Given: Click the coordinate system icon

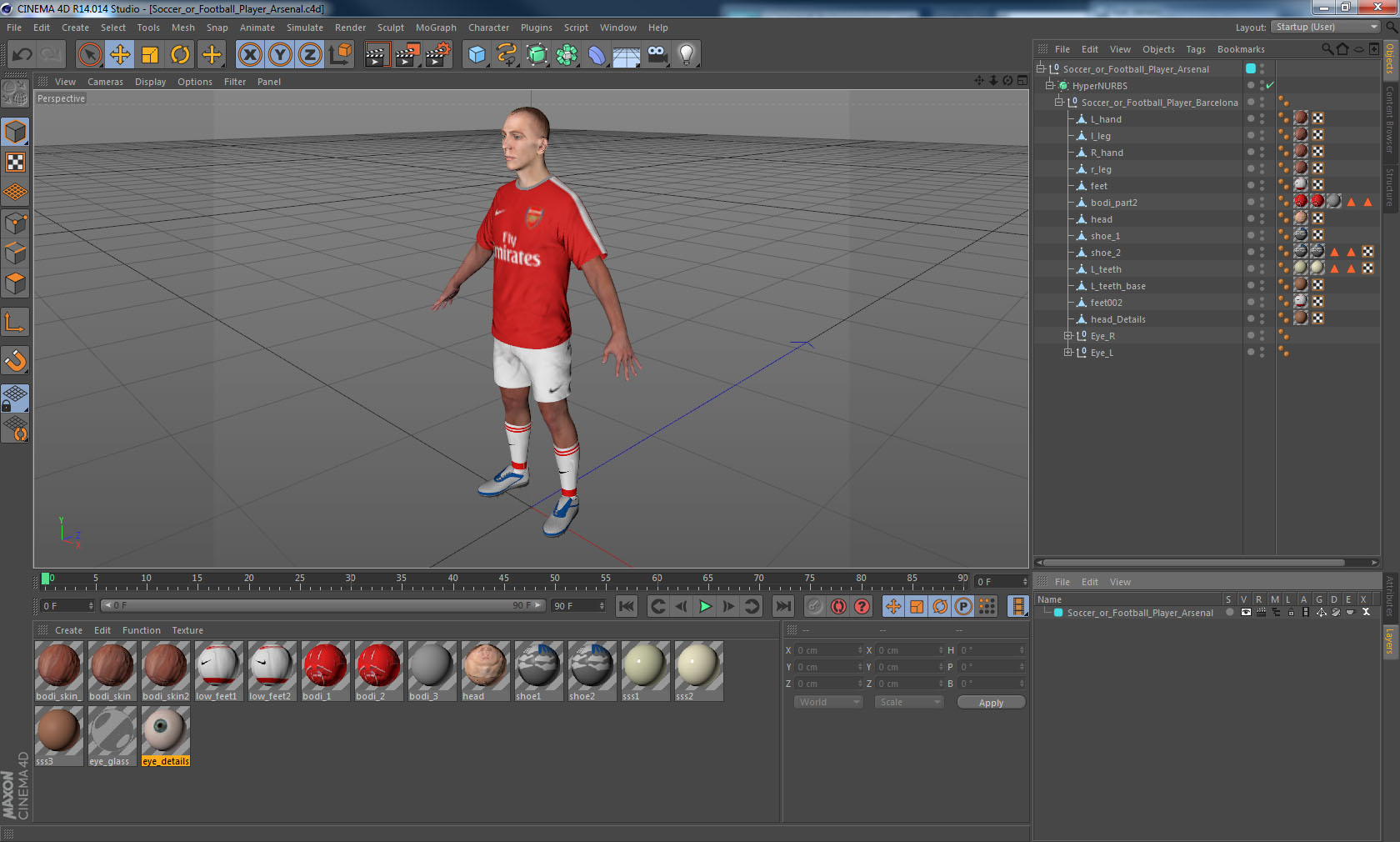Looking at the screenshot, I should tap(340, 55).
